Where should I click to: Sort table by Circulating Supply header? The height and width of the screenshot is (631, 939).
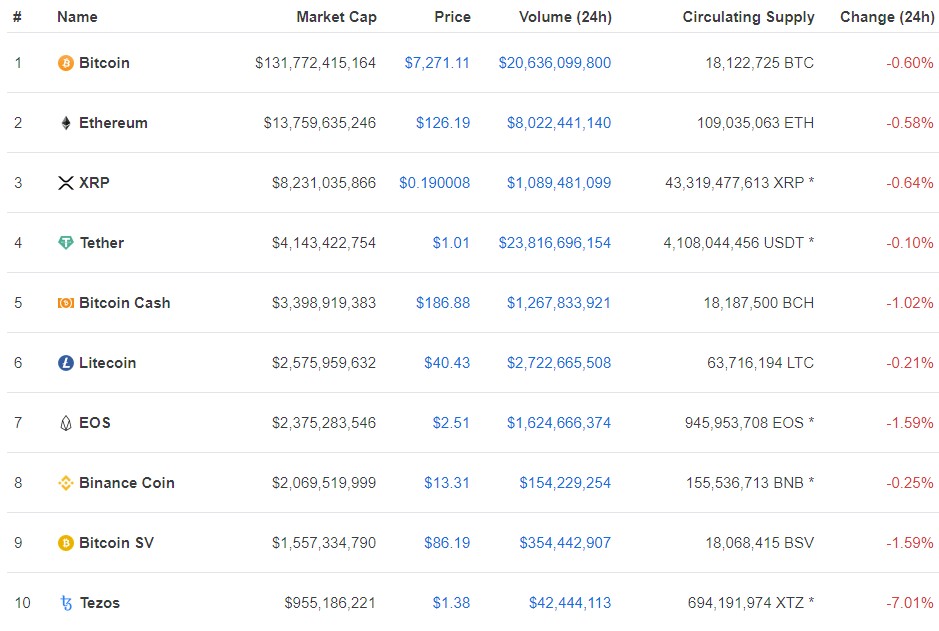(x=749, y=17)
